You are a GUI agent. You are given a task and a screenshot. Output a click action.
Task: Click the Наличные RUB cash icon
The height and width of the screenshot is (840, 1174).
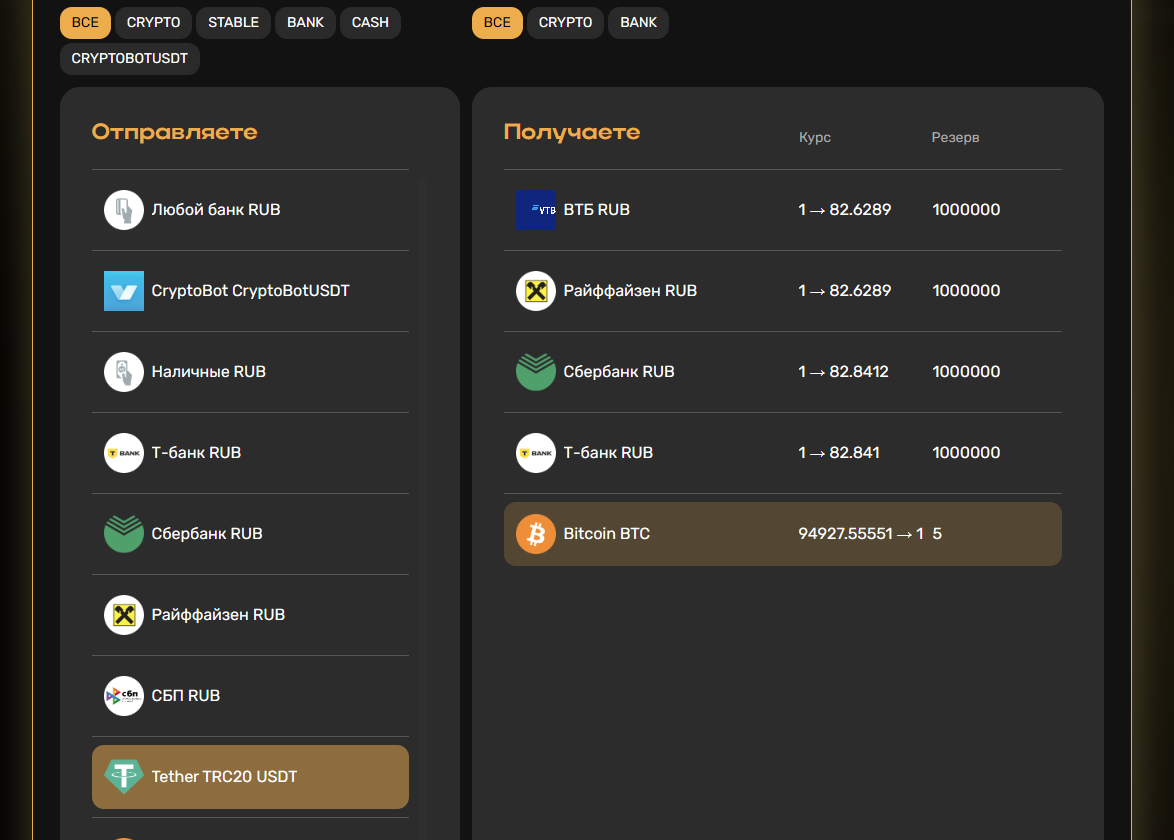click(x=124, y=371)
